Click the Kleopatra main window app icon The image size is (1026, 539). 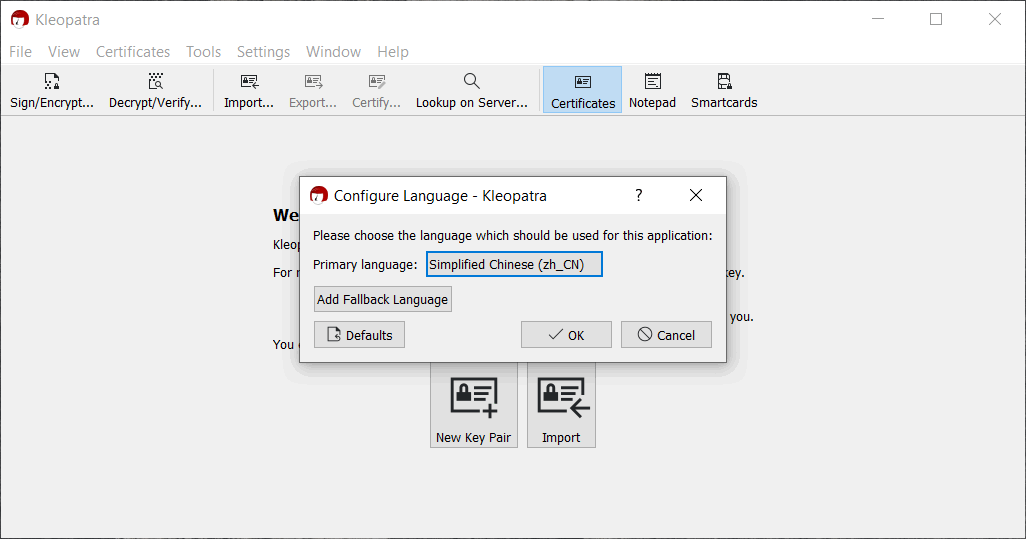[x=20, y=20]
